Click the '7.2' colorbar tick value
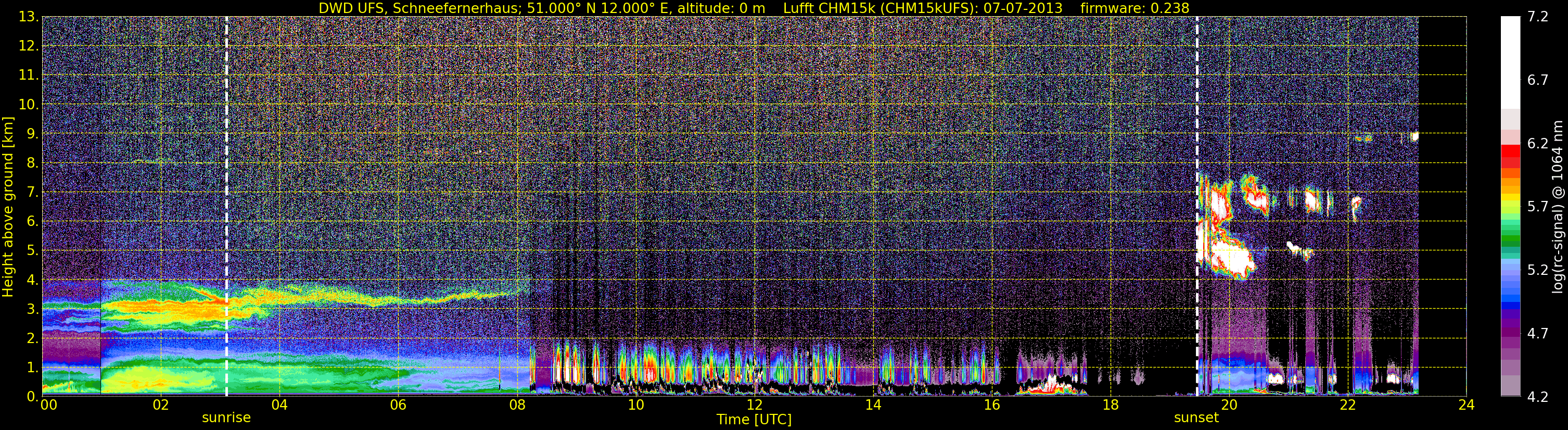The width and height of the screenshot is (1568, 430). (1538, 17)
